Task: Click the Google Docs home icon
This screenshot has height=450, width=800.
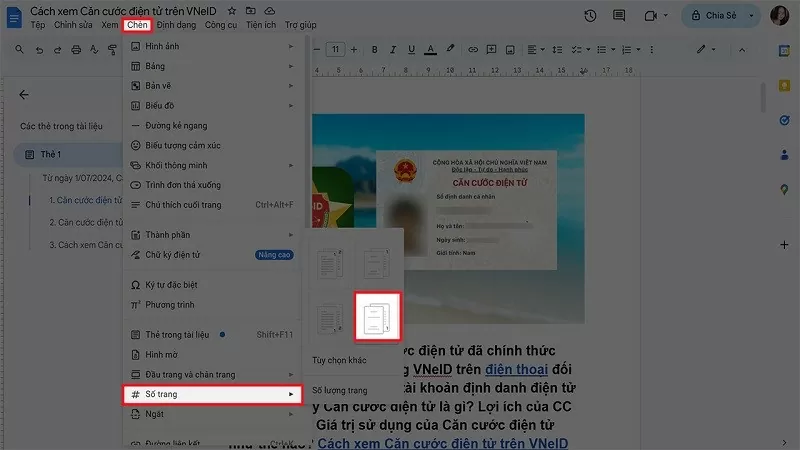Action: tap(14, 17)
